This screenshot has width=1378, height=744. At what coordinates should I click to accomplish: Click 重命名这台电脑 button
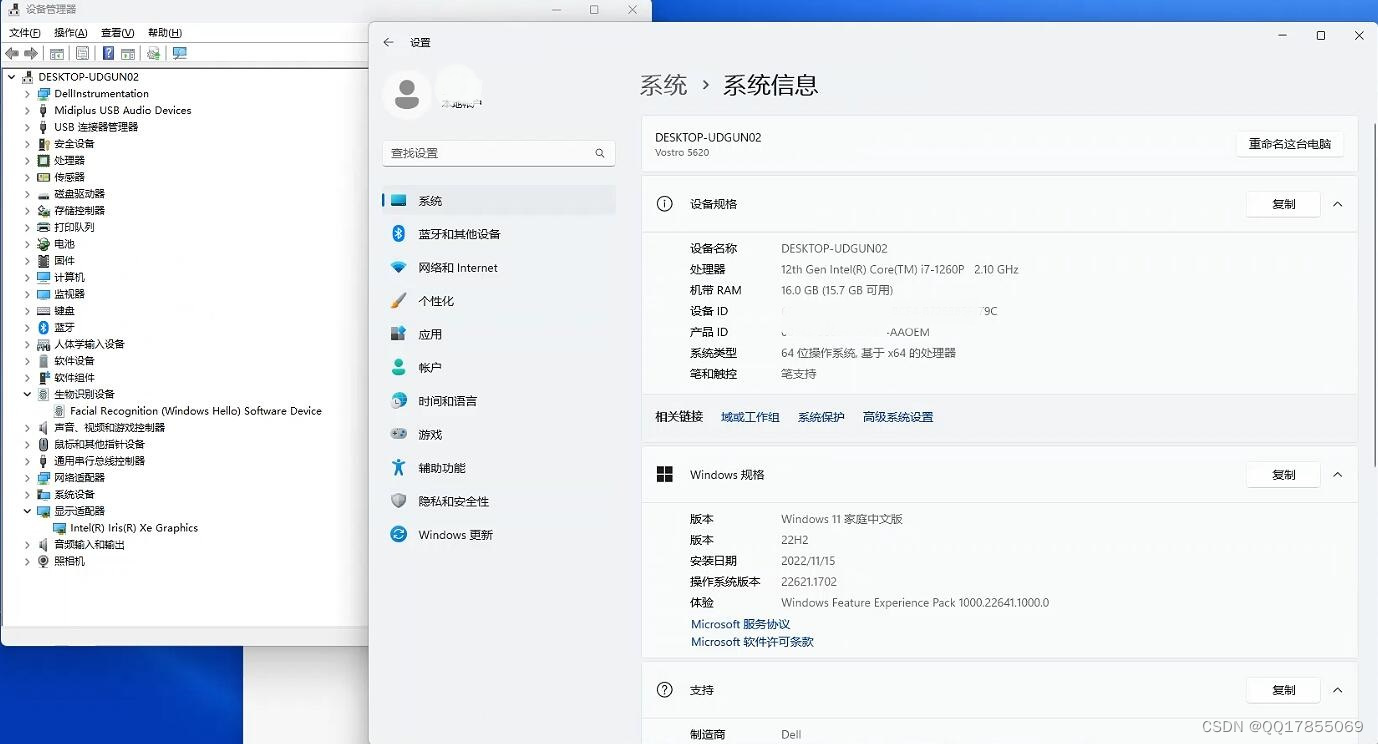tap(1290, 144)
